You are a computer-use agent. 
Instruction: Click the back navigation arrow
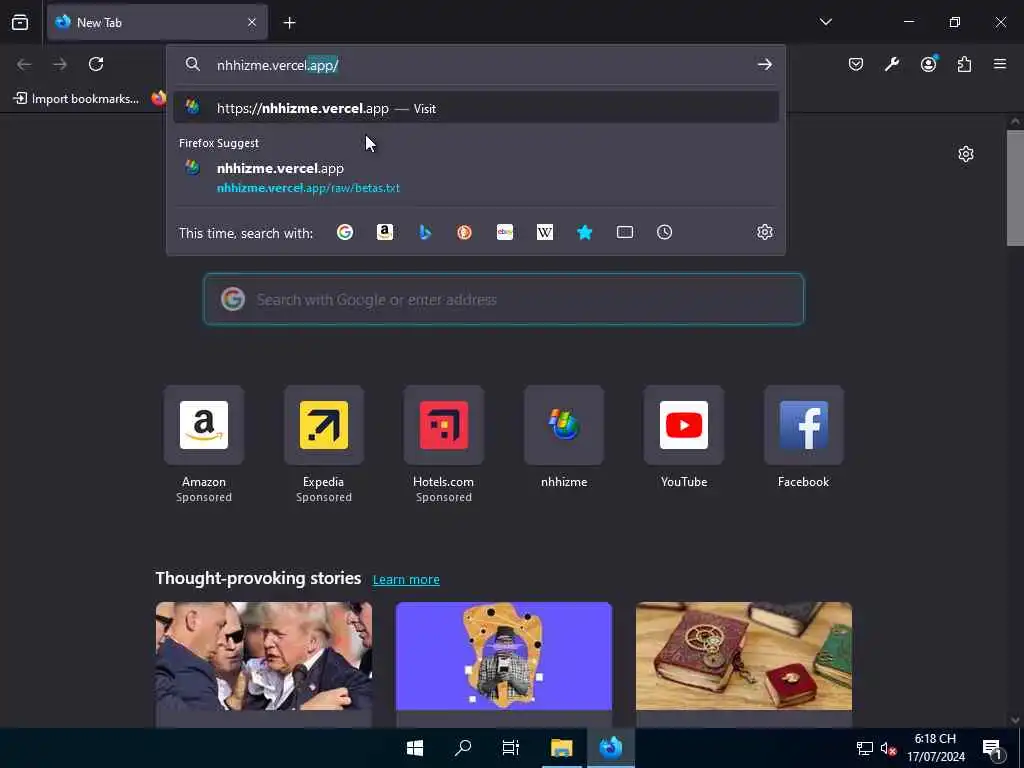coord(24,64)
